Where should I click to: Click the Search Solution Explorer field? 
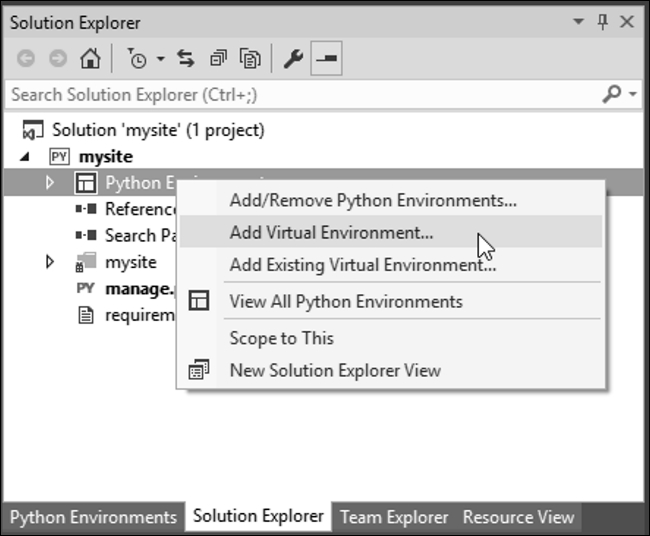coord(303,95)
